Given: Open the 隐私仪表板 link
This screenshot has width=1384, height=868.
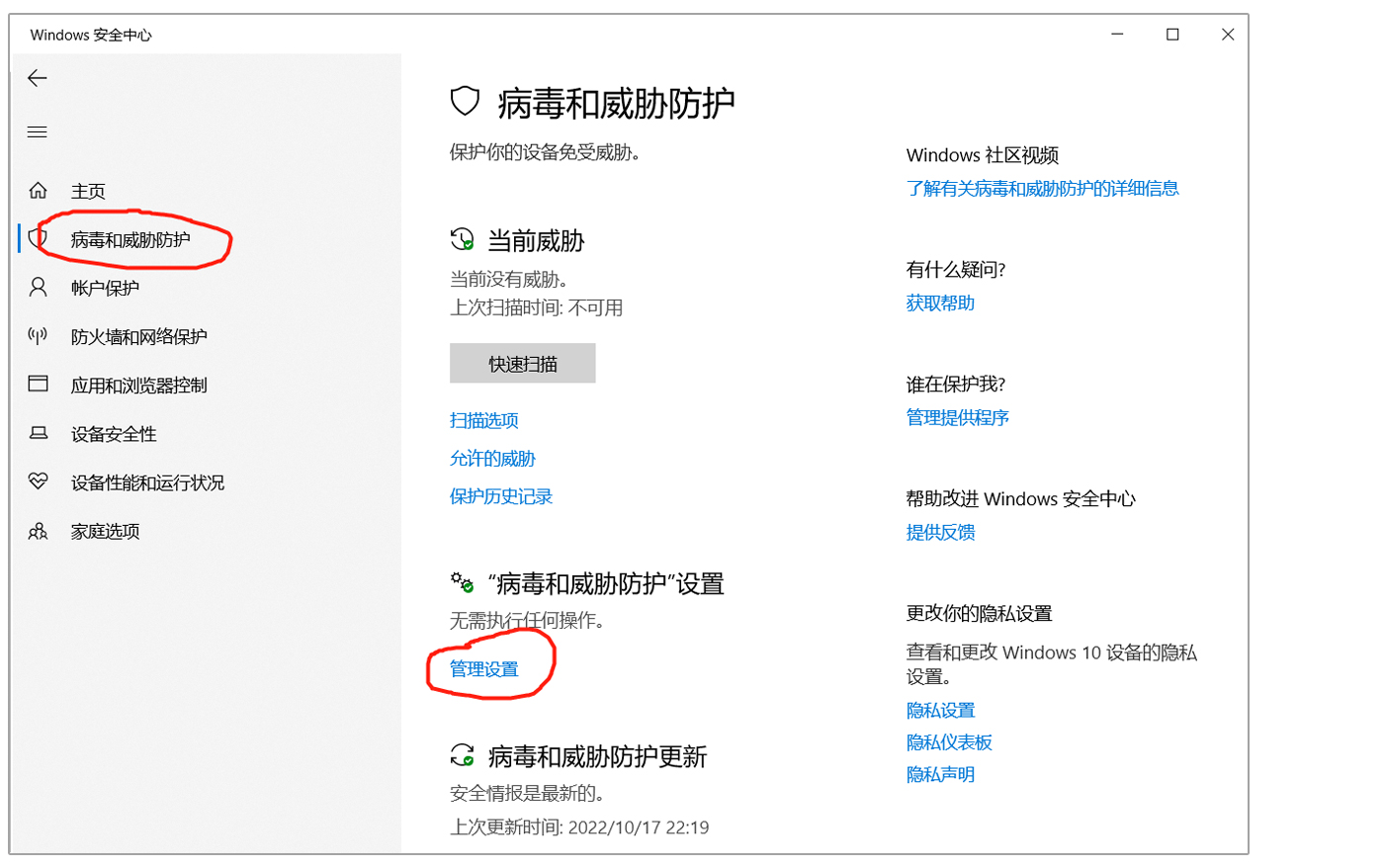Looking at the screenshot, I should [949, 742].
